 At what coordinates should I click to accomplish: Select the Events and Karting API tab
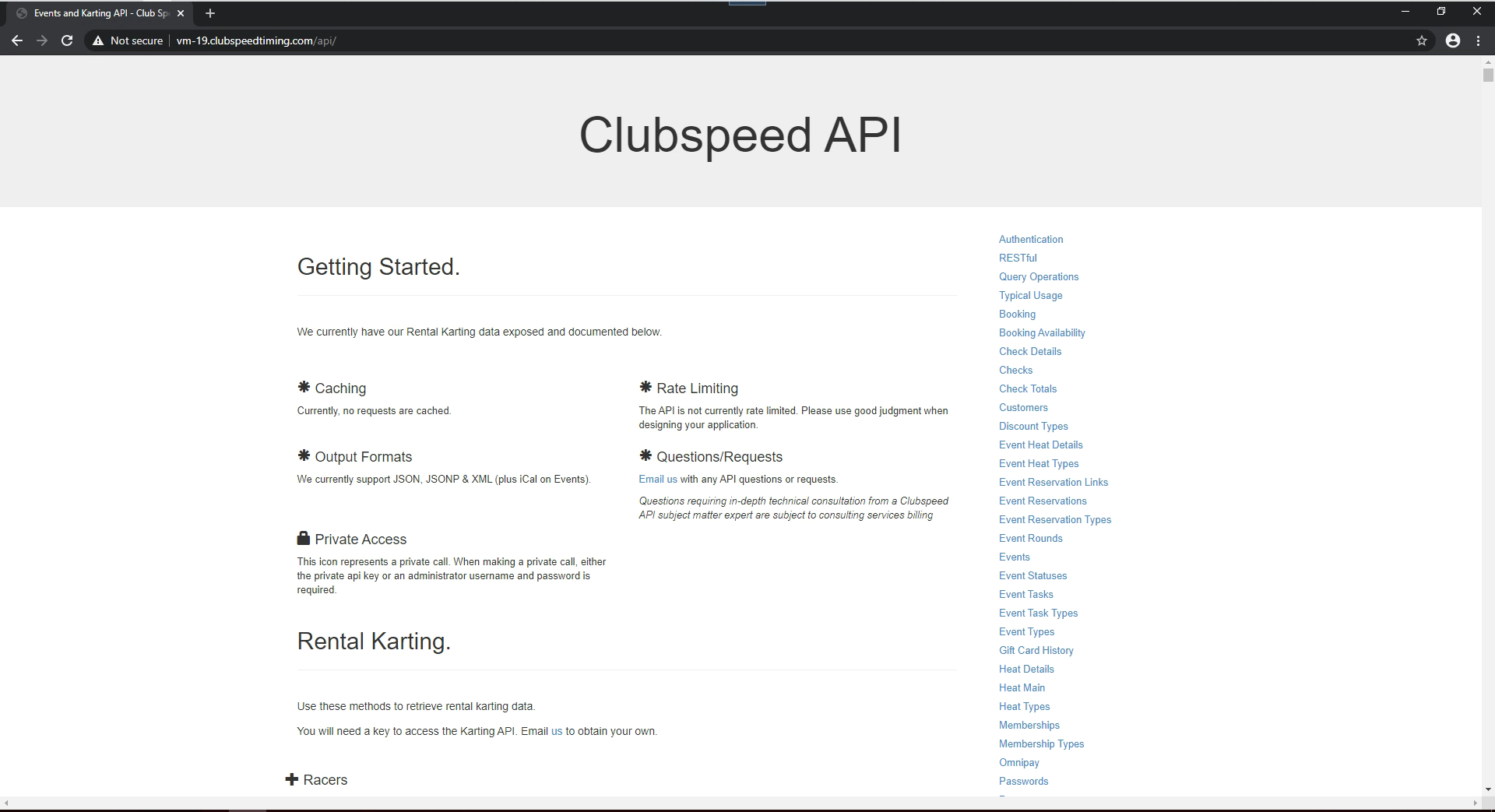coord(101,13)
